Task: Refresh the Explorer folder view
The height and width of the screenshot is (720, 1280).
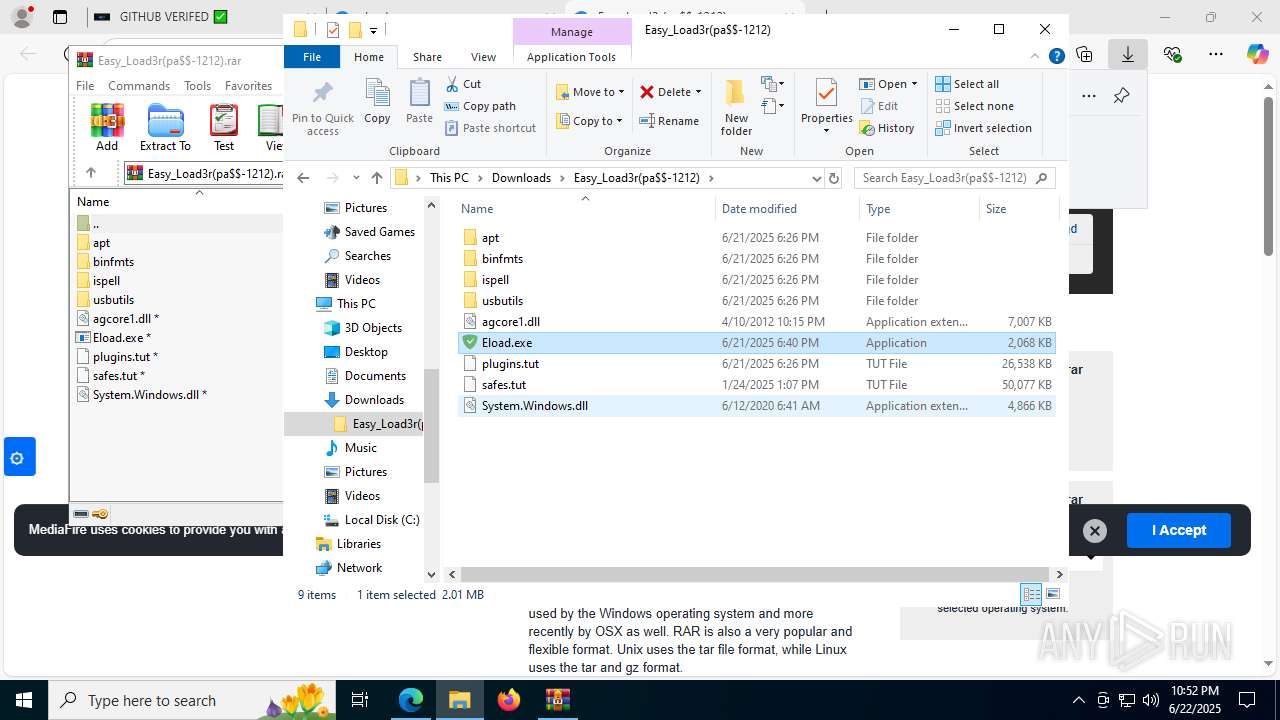Action: tap(834, 178)
